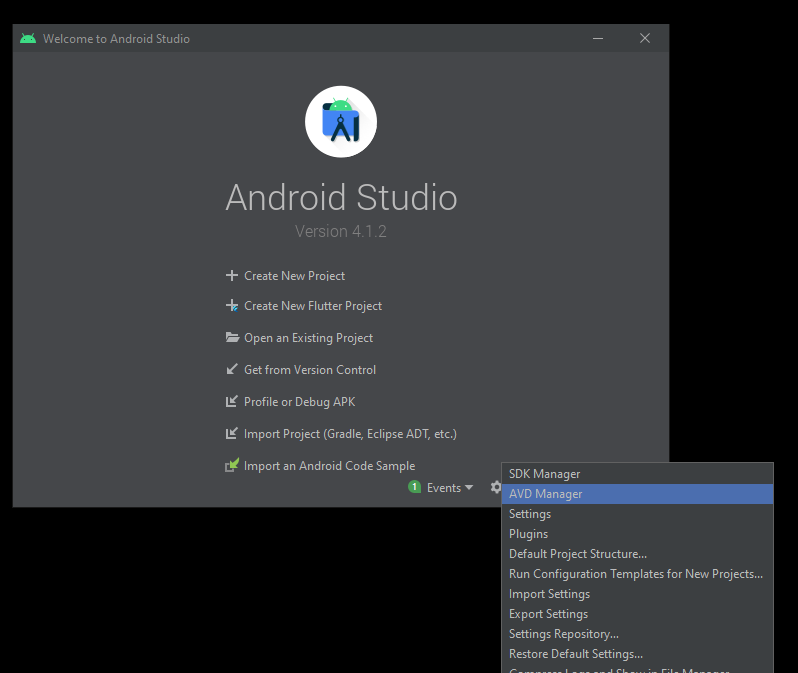The image size is (798, 673).
Task: Choose Export Settings menu item
Action: coord(637,614)
